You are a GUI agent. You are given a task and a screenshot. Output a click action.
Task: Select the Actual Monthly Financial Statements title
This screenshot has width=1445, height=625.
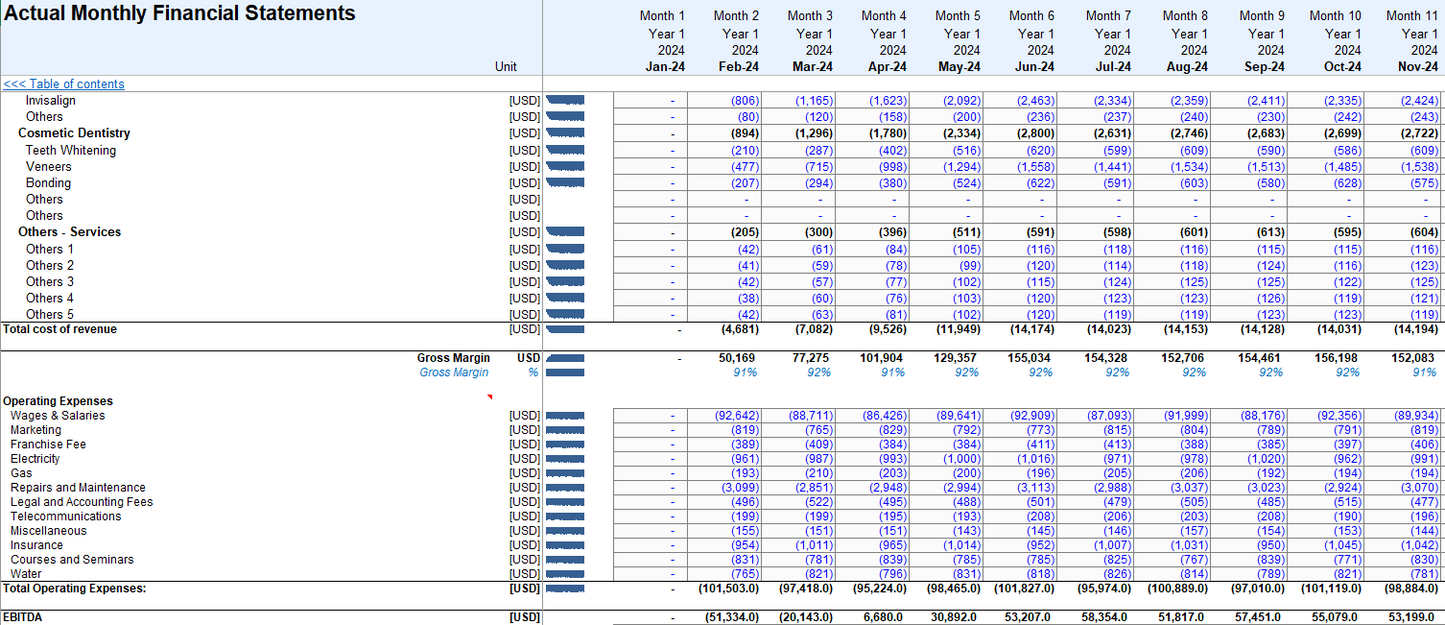[180, 14]
